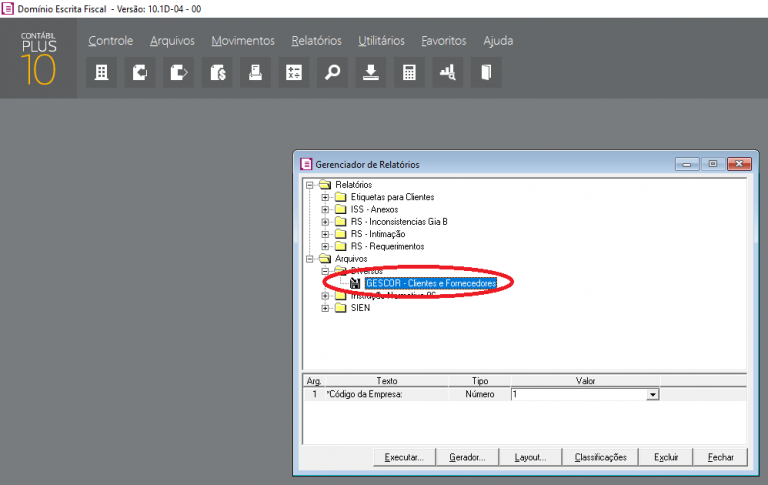The height and width of the screenshot is (485, 768).
Task: Click the download arrow toolbar icon
Action: (x=371, y=72)
